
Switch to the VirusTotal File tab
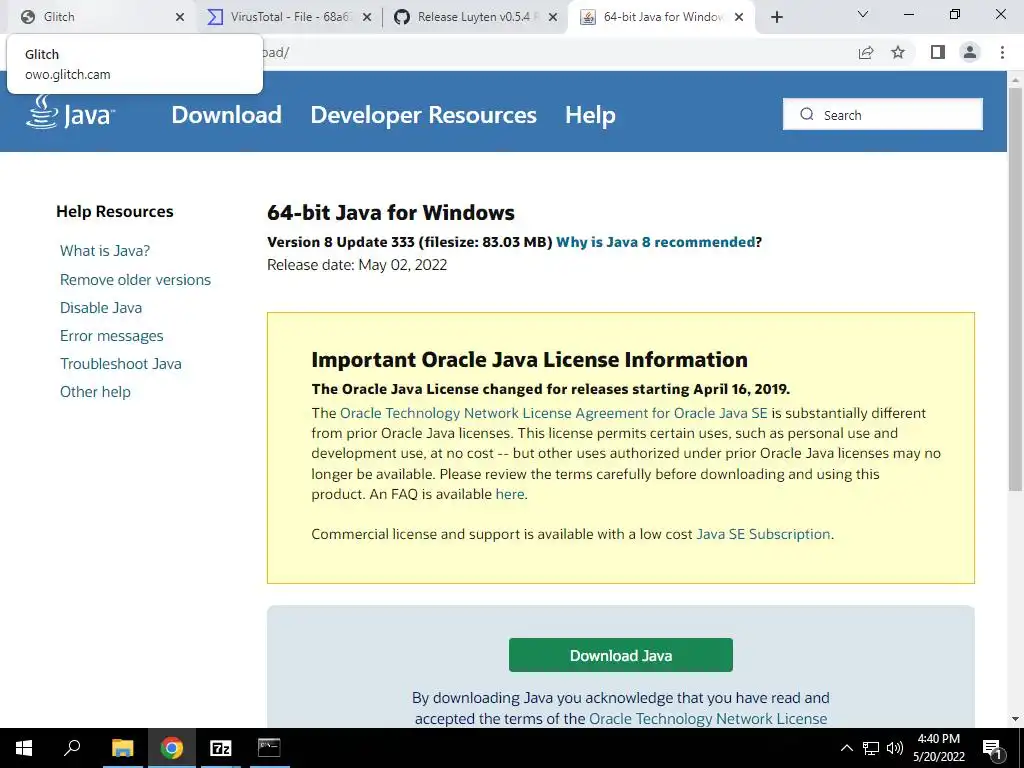[287, 17]
